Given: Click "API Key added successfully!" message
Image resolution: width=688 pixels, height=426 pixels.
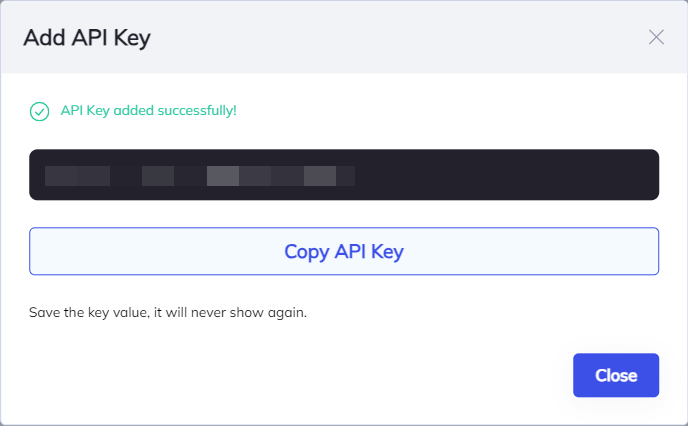Looking at the screenshot, I should (148, 110).
